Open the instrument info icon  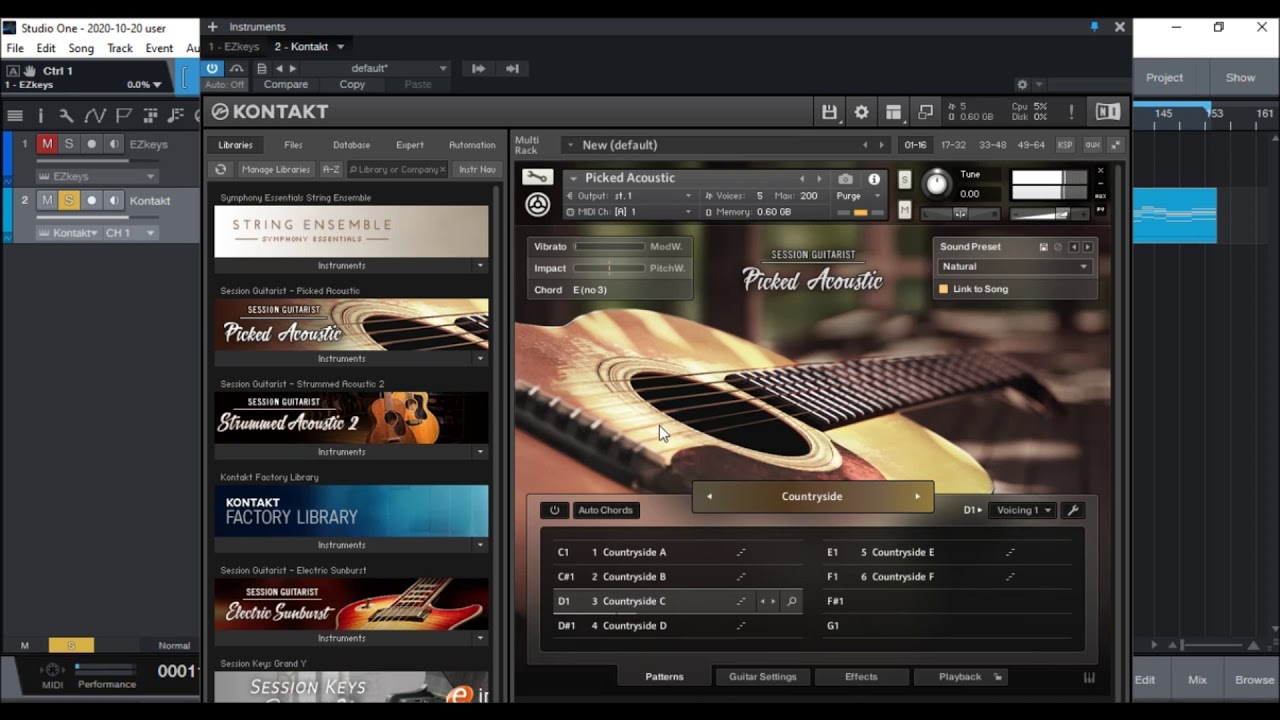click(874, 179)
